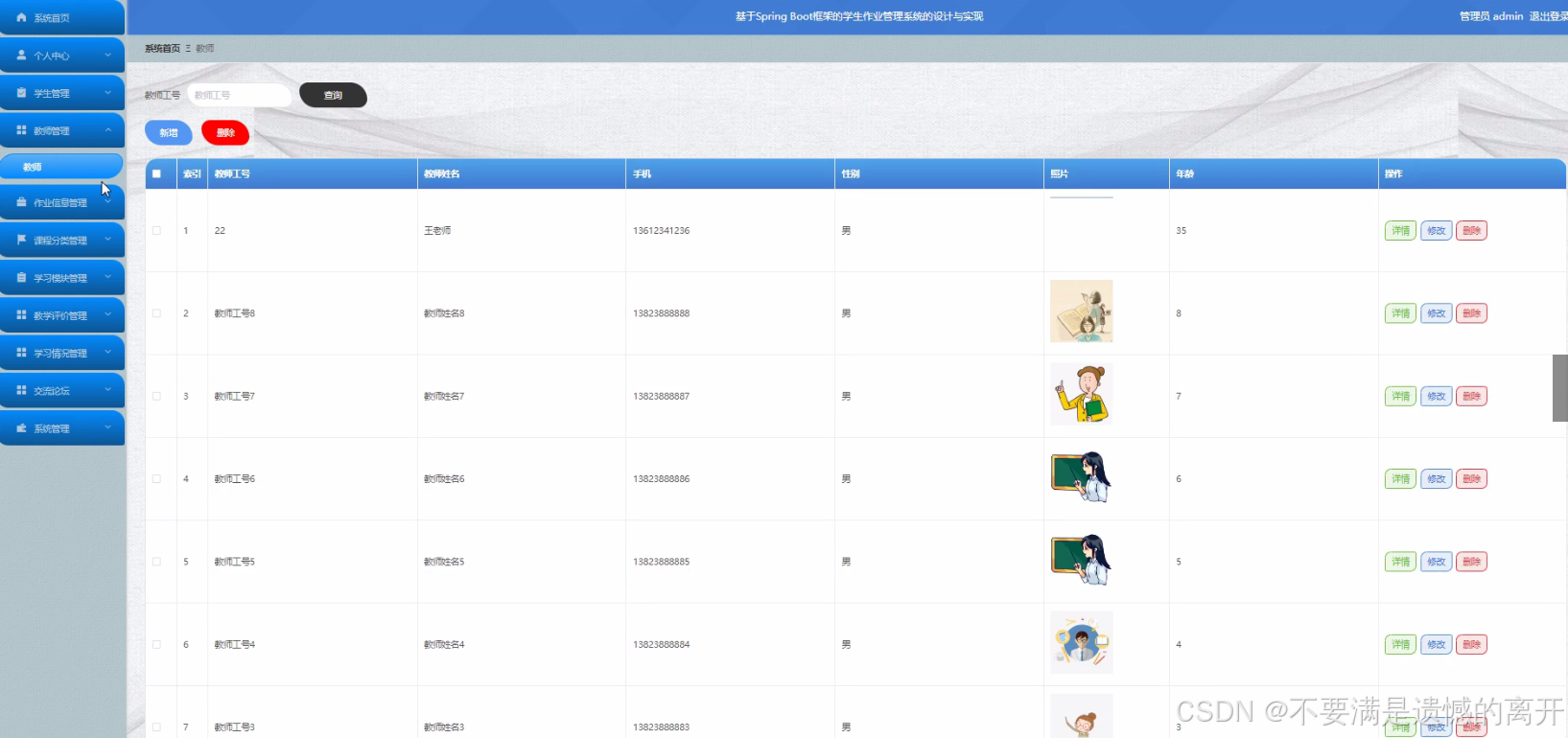Image resolution: width=1568 pixels, height=738 pixels.
Task: Expand the 教学评价管理 chevron
Action: pos(107,314)
